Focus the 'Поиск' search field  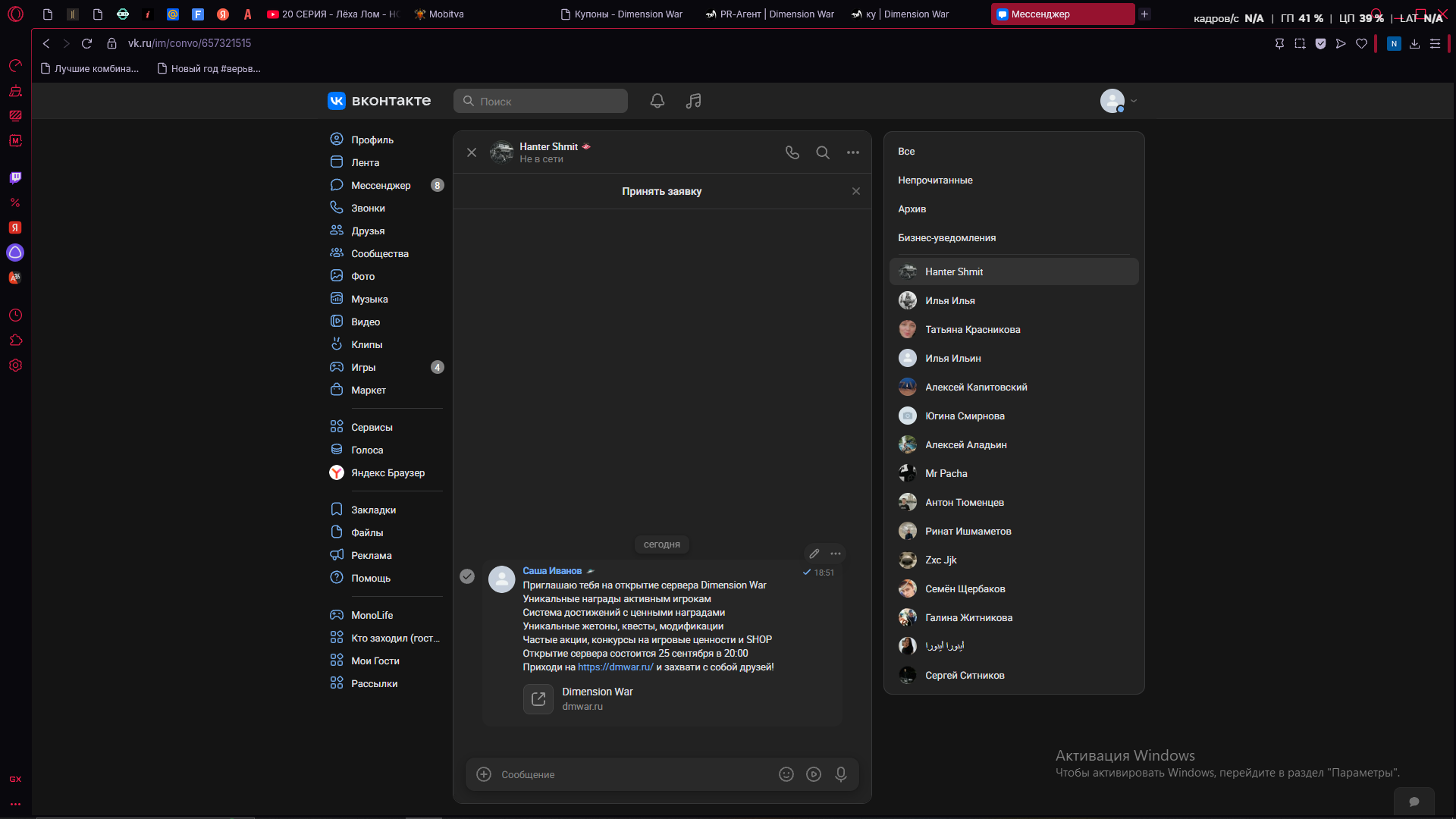coord(541,101)
